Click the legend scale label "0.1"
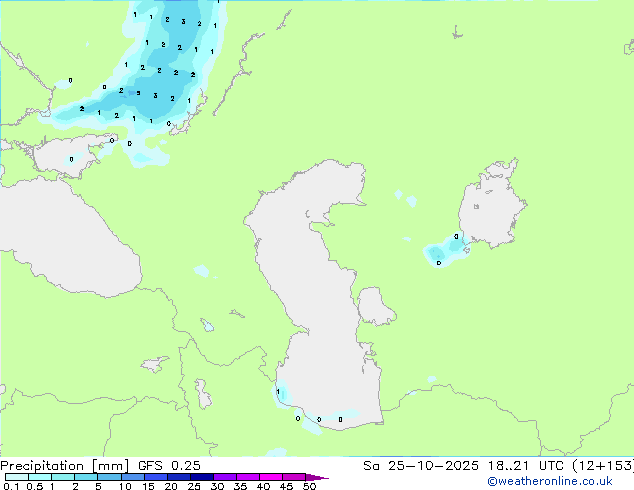This screenshot has width=634, height=490. [x=12, y=486]
